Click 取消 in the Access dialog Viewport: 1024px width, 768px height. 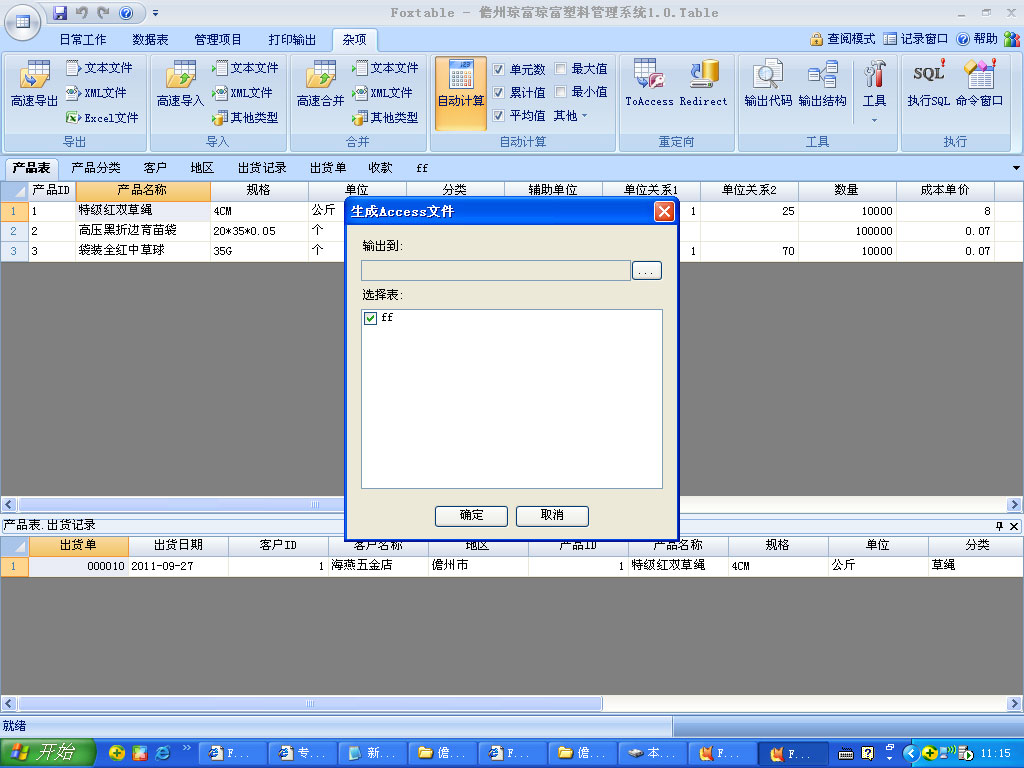552,516
